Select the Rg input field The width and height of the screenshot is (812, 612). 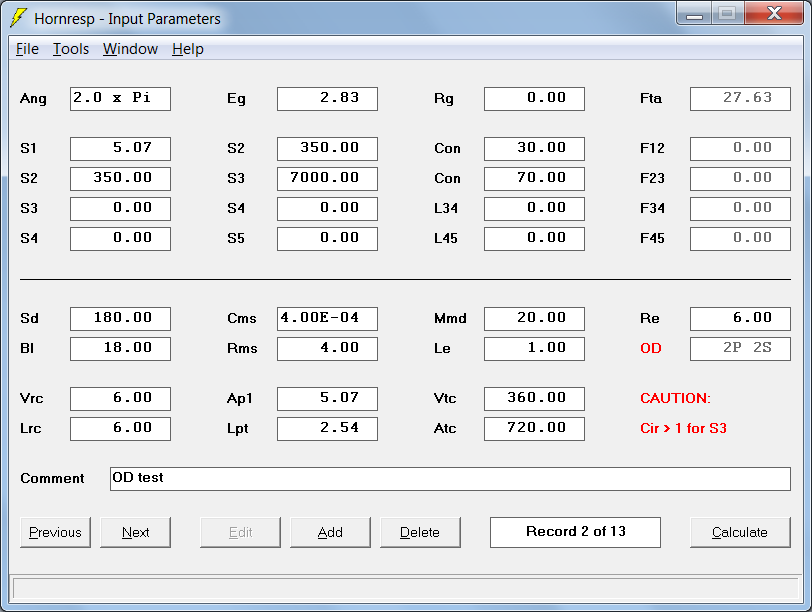534,99
